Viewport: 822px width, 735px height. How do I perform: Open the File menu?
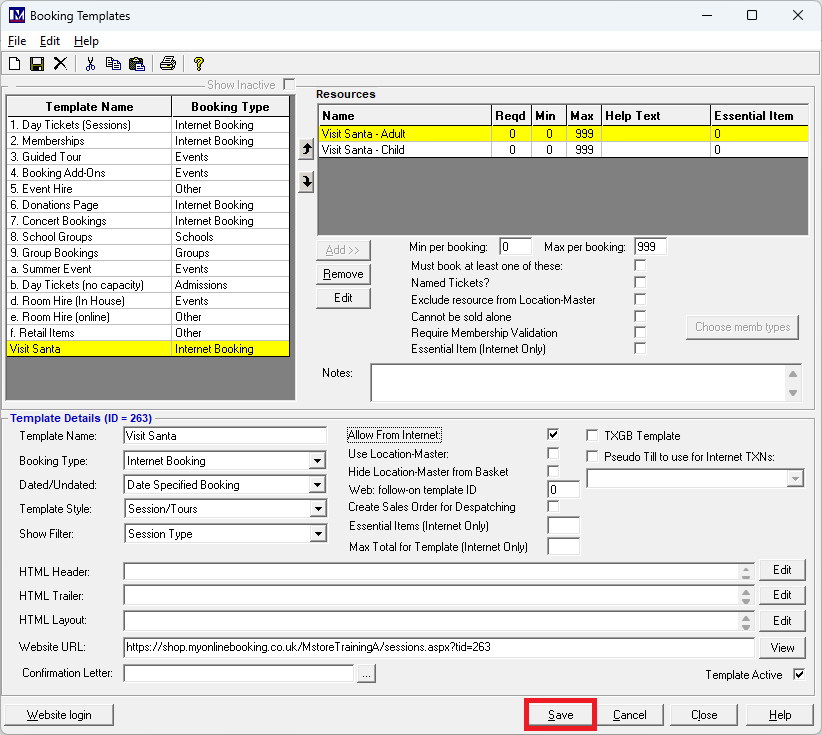[17, 41]
